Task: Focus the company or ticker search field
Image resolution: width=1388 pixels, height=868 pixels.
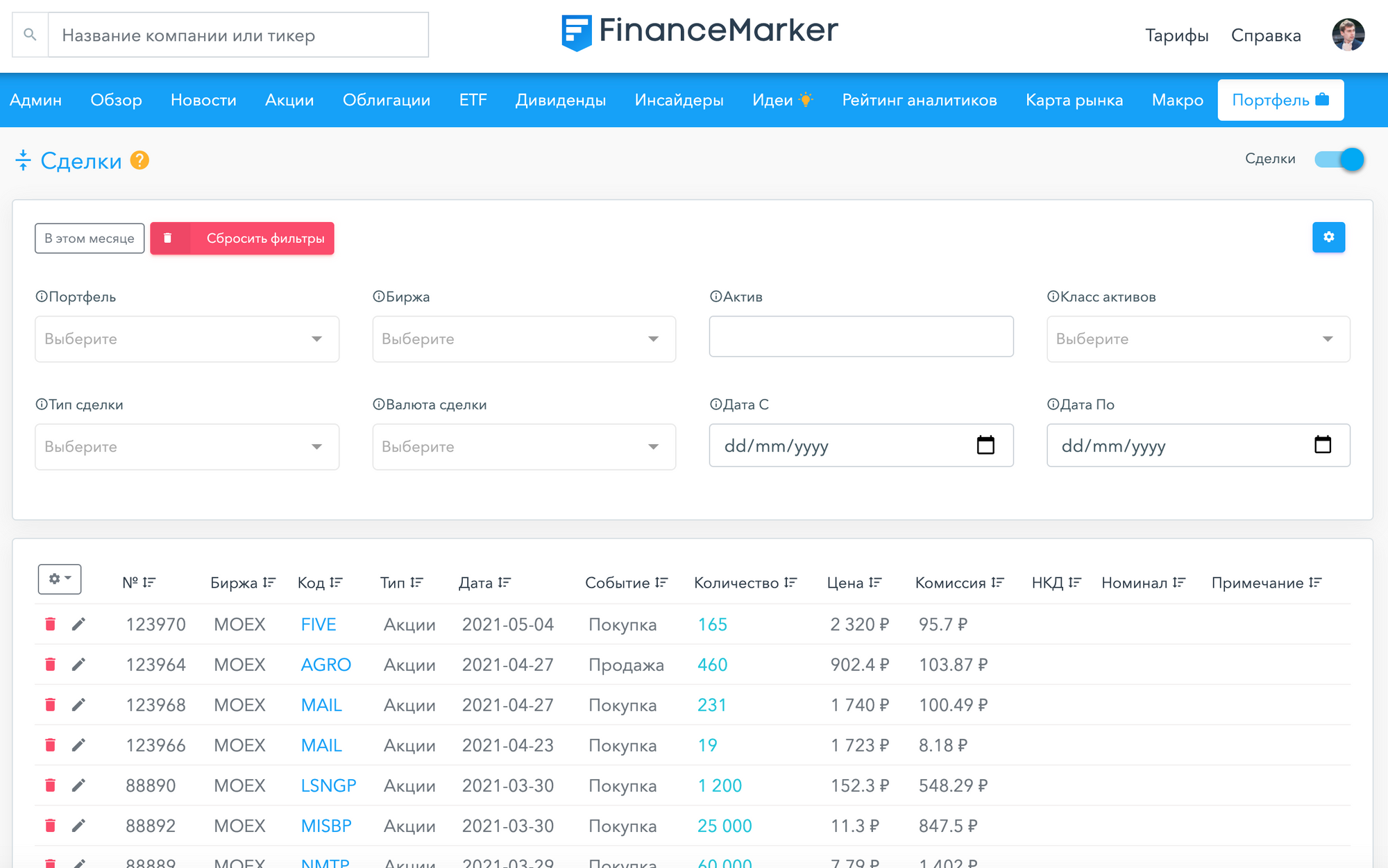Action: (238, 35)
